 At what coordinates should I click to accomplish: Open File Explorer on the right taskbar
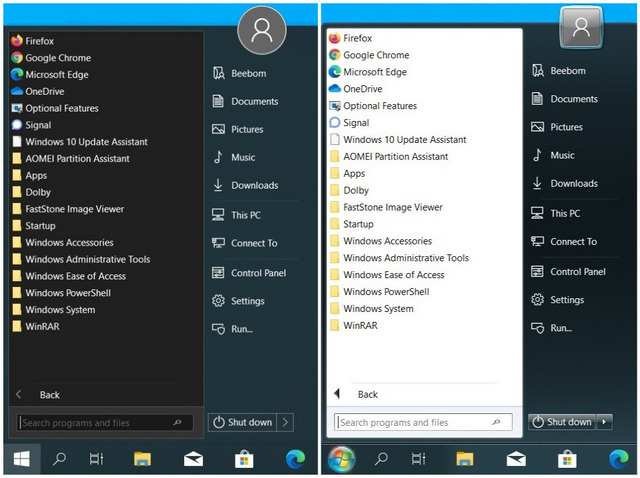click(x=464, y=459)
